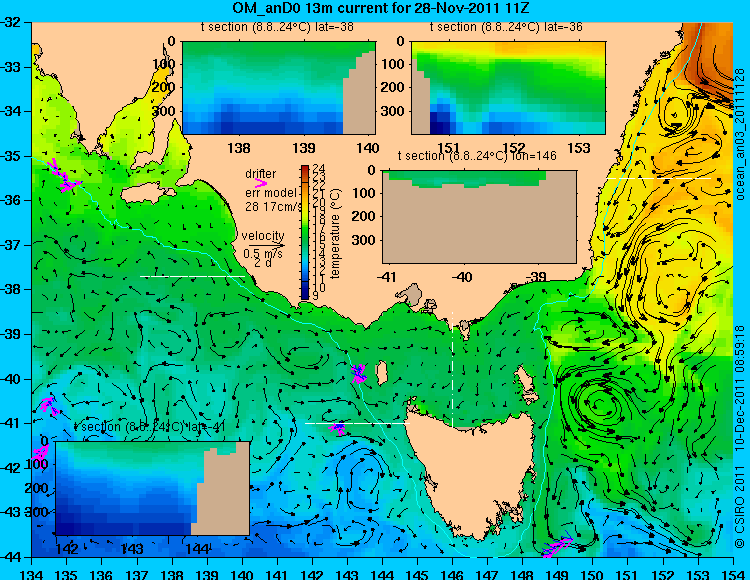Click the "10-Dec-2011 08:59:18" timestamp
This screenshot has height=580, width=750.
point(740,388)
